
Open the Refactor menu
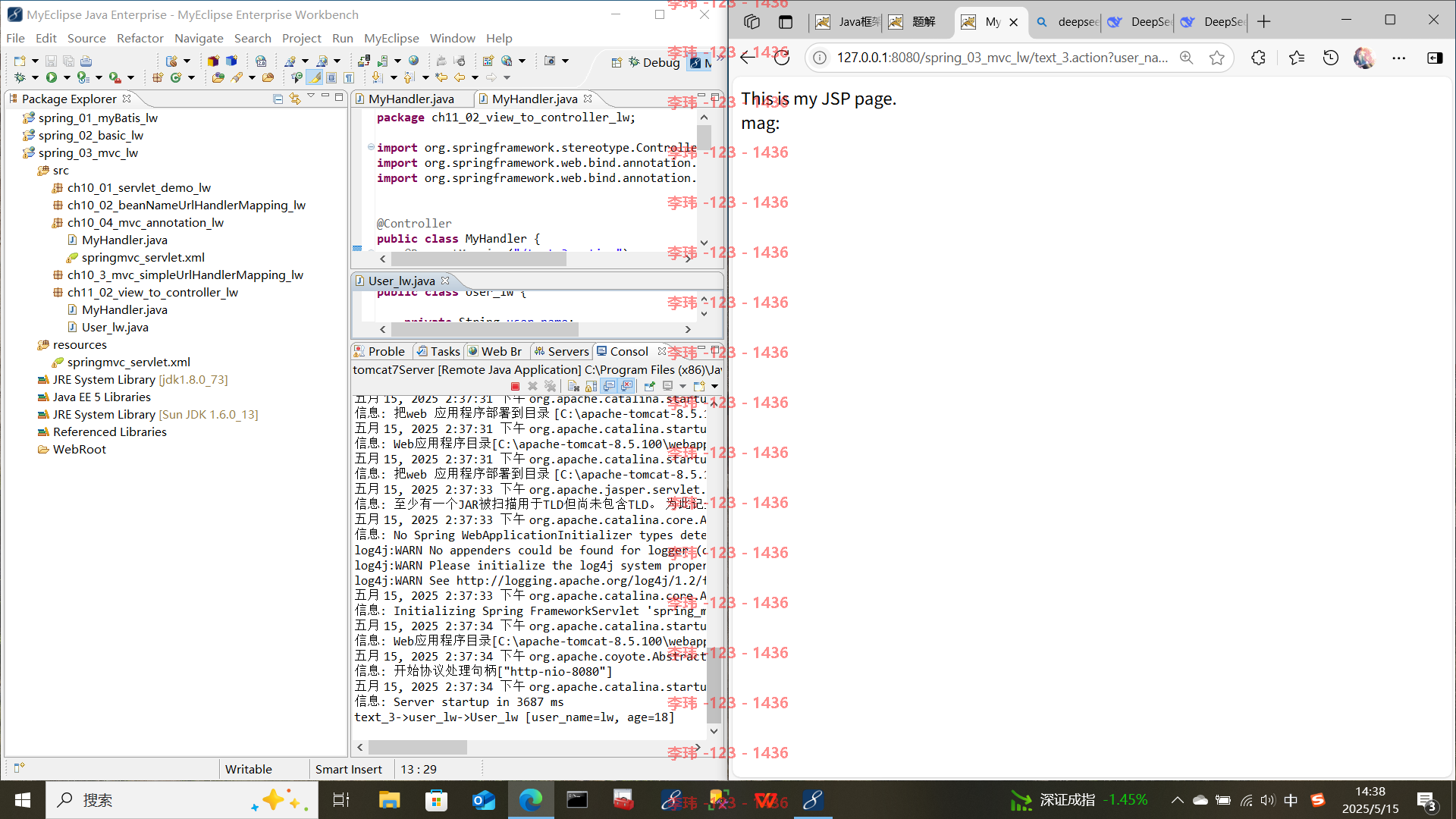(x=140, y=38)
